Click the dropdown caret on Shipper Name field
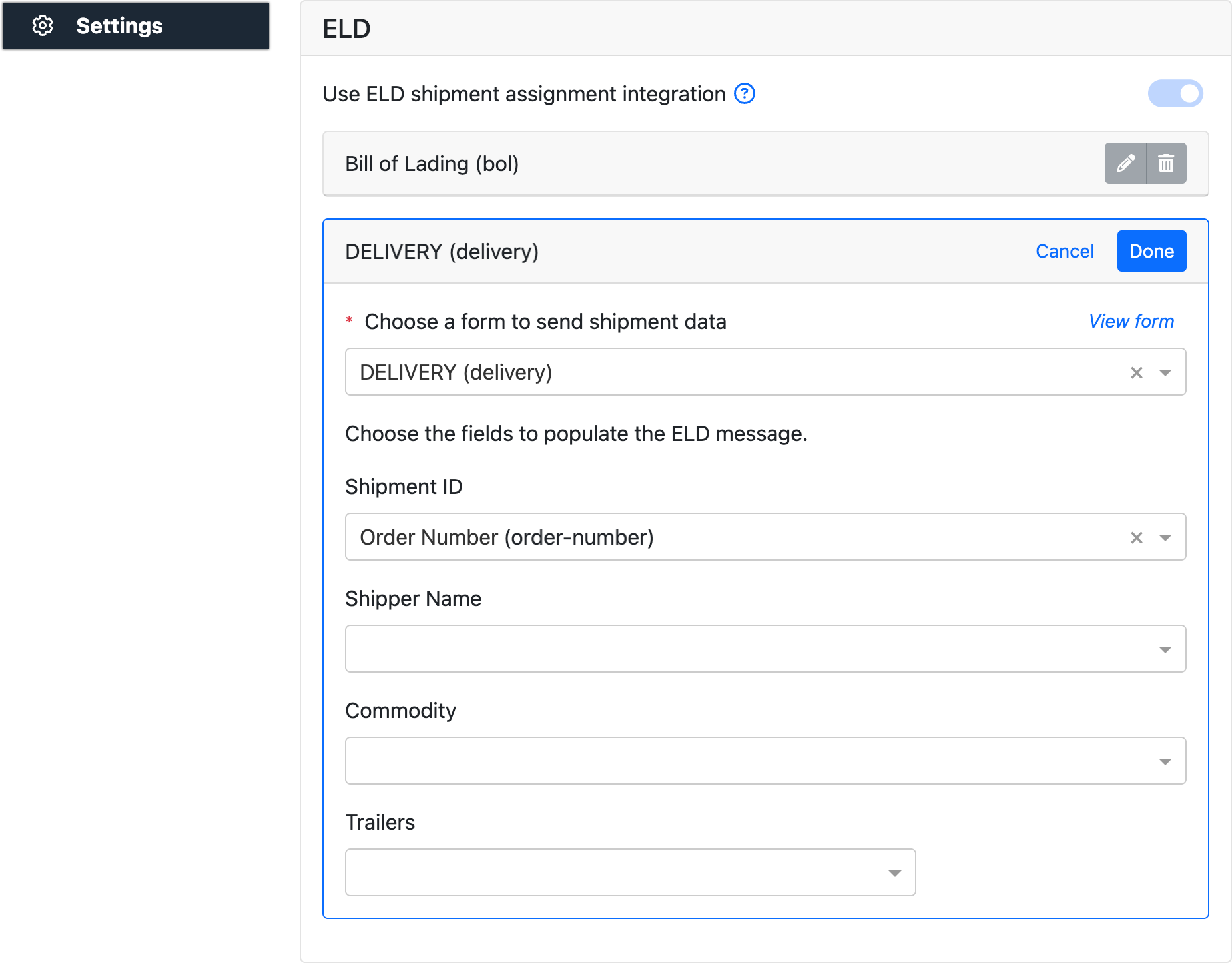The width and height of the screenshot is (1232, 963). [1164, 648]
